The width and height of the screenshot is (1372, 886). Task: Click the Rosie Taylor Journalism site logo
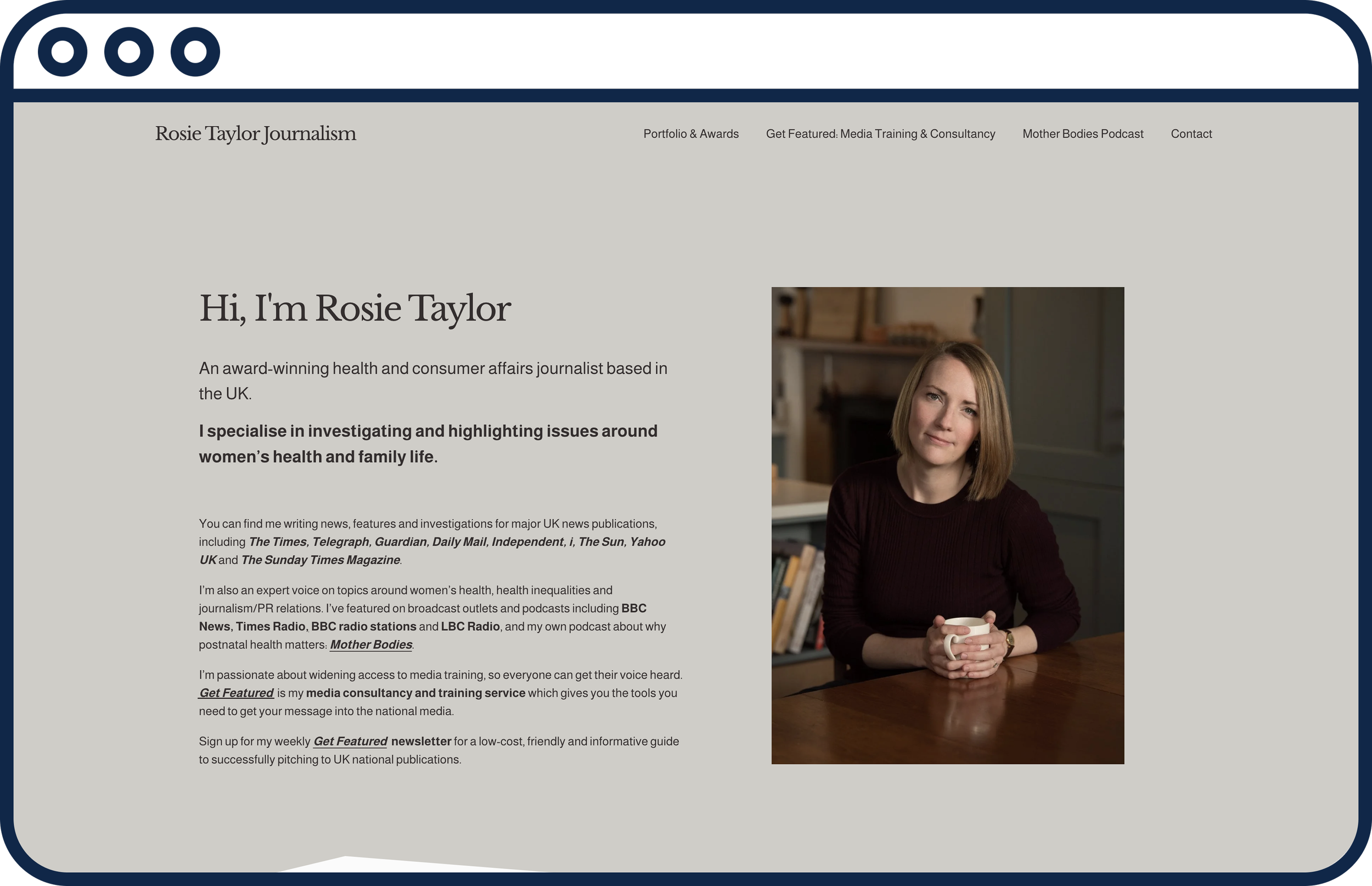[255, 133]
